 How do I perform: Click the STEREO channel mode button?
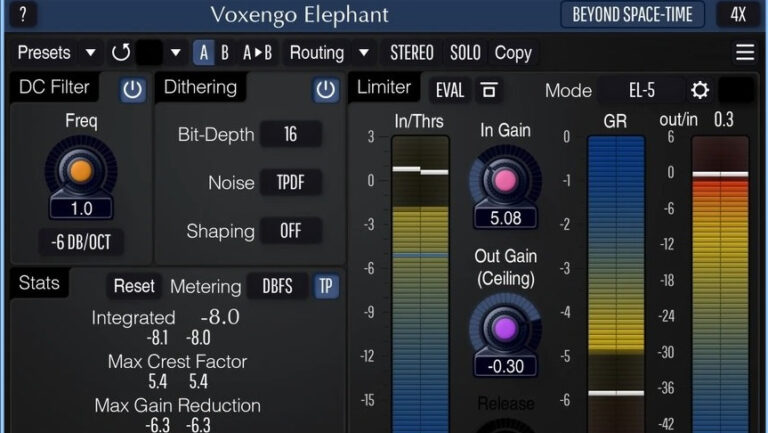tap(411, 52)
